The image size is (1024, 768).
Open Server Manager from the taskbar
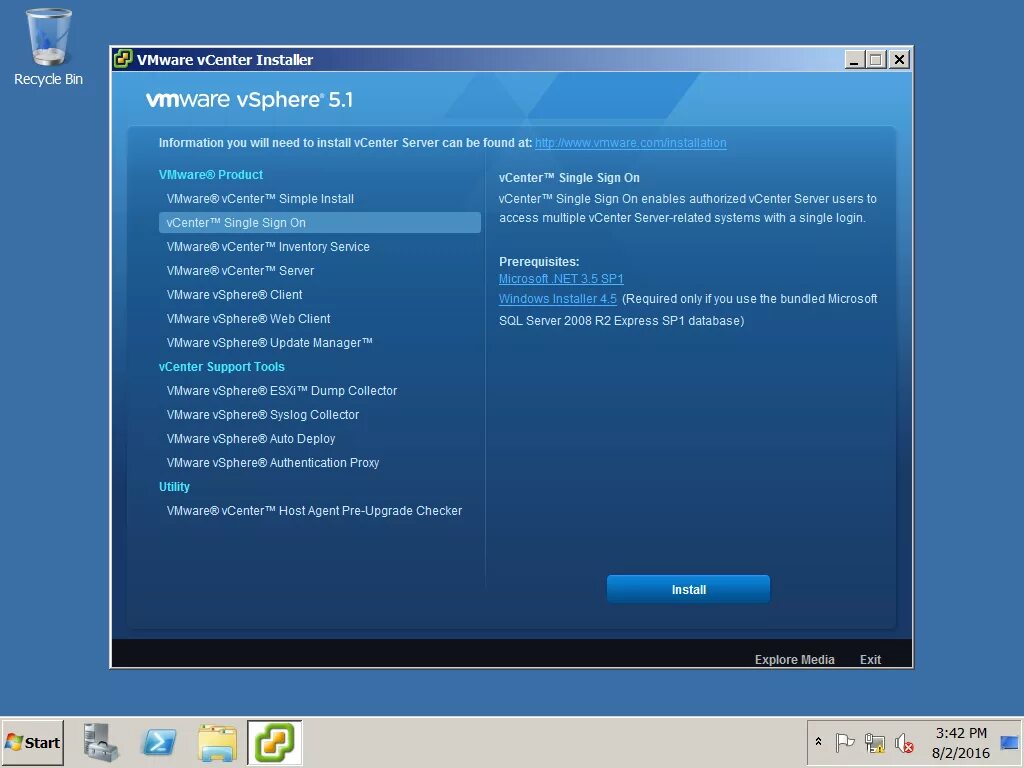pos(101,743)
